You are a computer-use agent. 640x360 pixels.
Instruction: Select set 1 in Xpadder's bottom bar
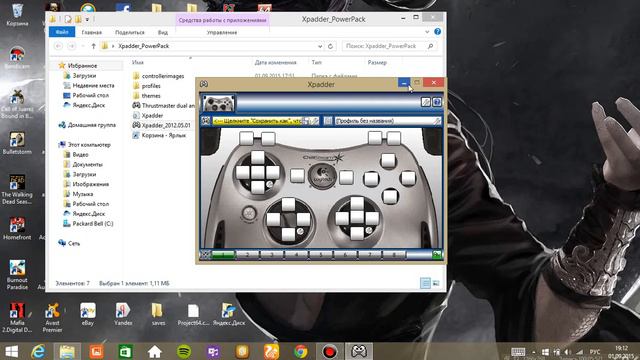pos(223,255)
